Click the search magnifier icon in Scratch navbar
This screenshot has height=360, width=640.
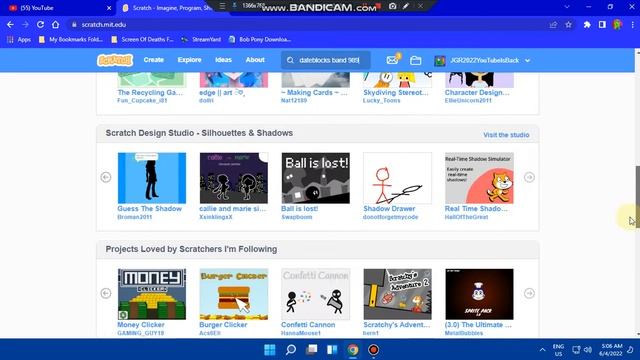click(x=290, y=60)
